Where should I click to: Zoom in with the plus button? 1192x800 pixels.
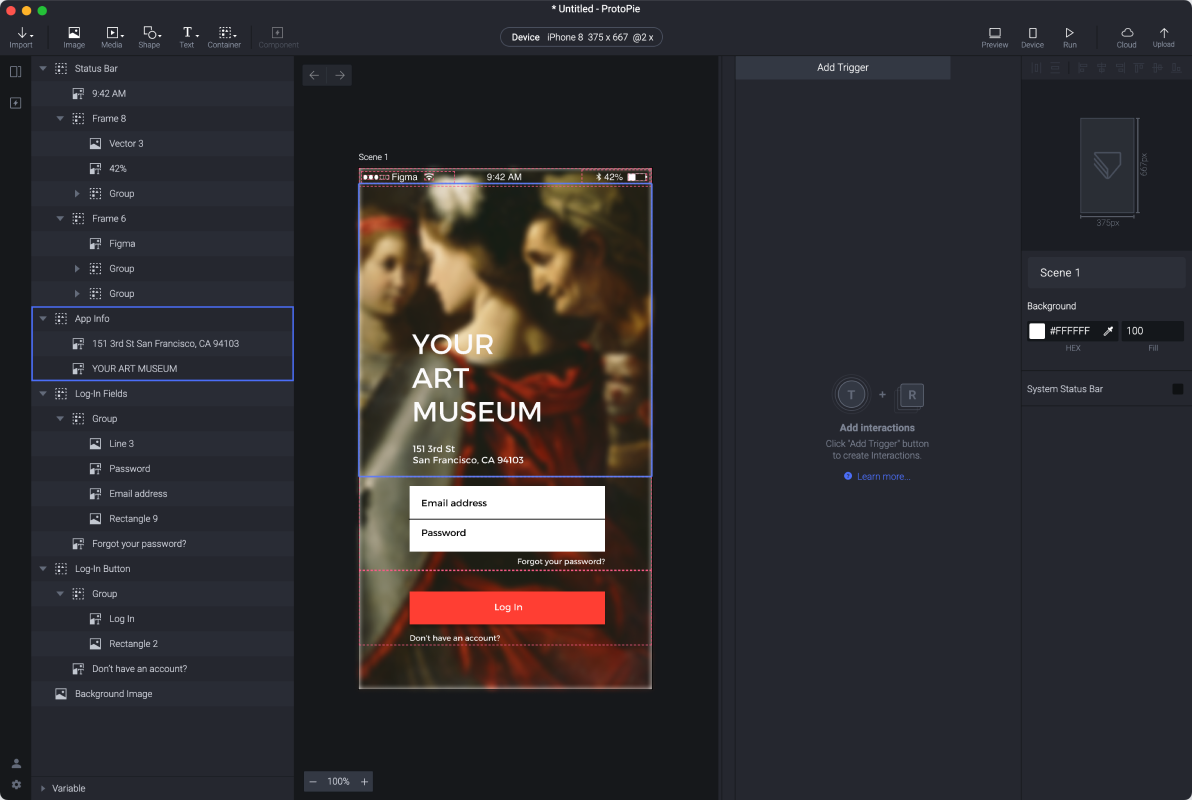tap(364, 782)
